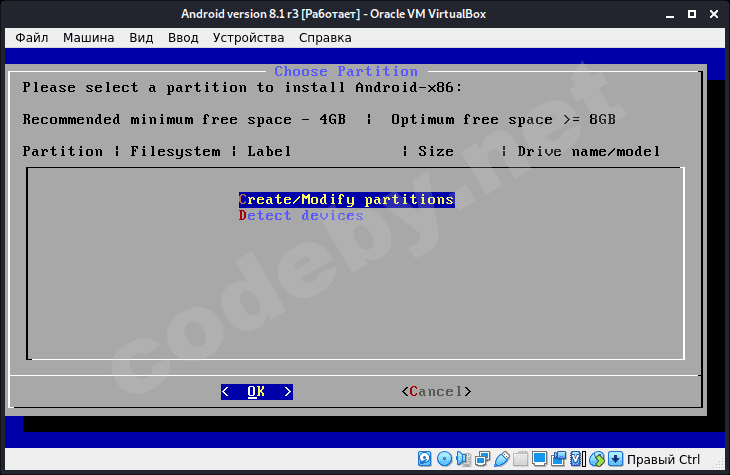This screenshot has height=475, width=730.
Task: Open the Устройства menu
Action: tap(248, 38)
